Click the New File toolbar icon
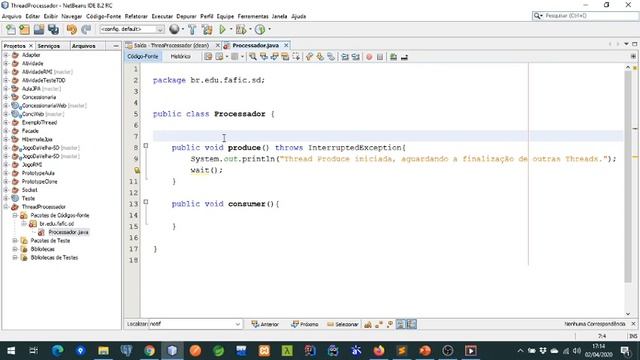 [x=11, y=29]
